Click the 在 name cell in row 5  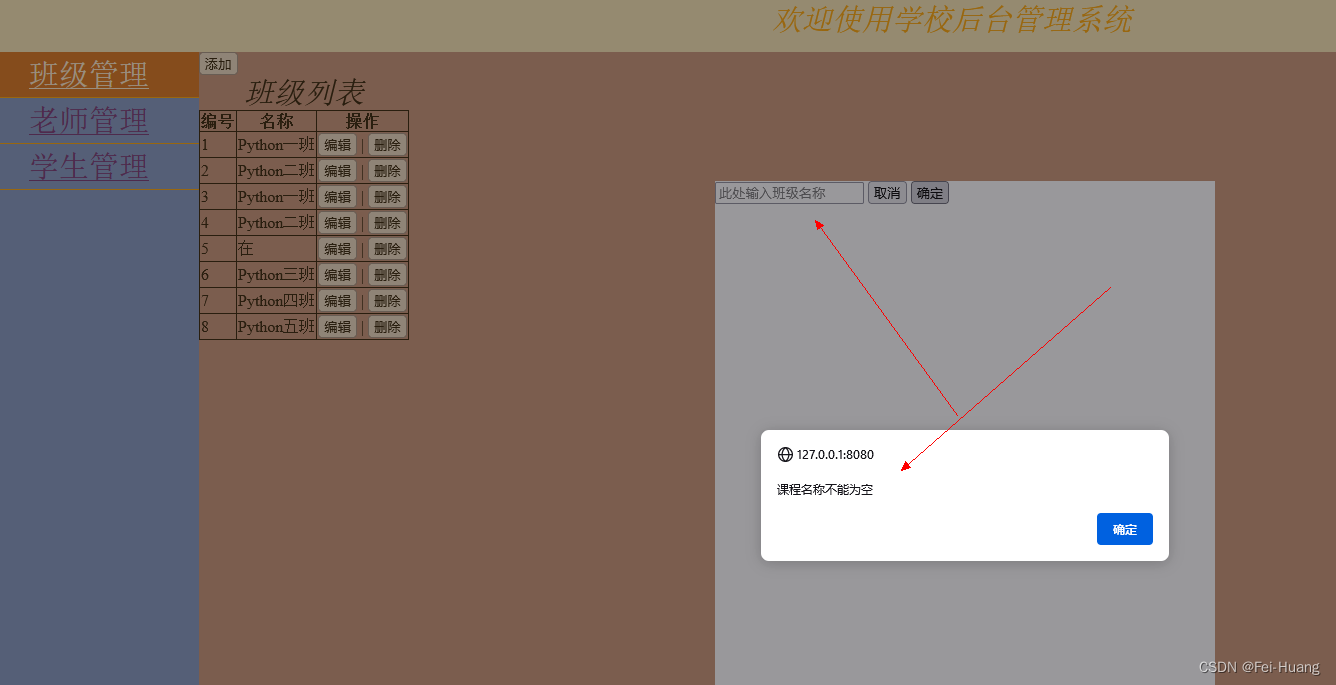277,249
